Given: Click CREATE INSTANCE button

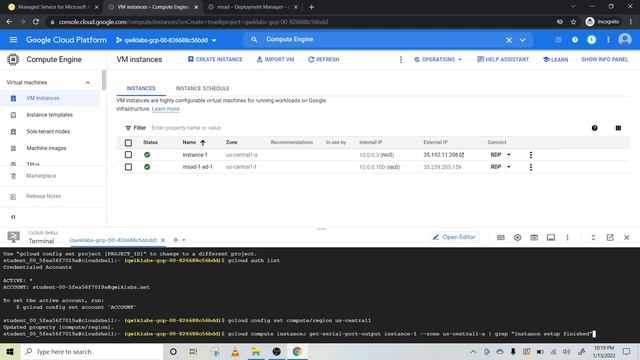Looking at the screenshot, I should click(215, 60).
